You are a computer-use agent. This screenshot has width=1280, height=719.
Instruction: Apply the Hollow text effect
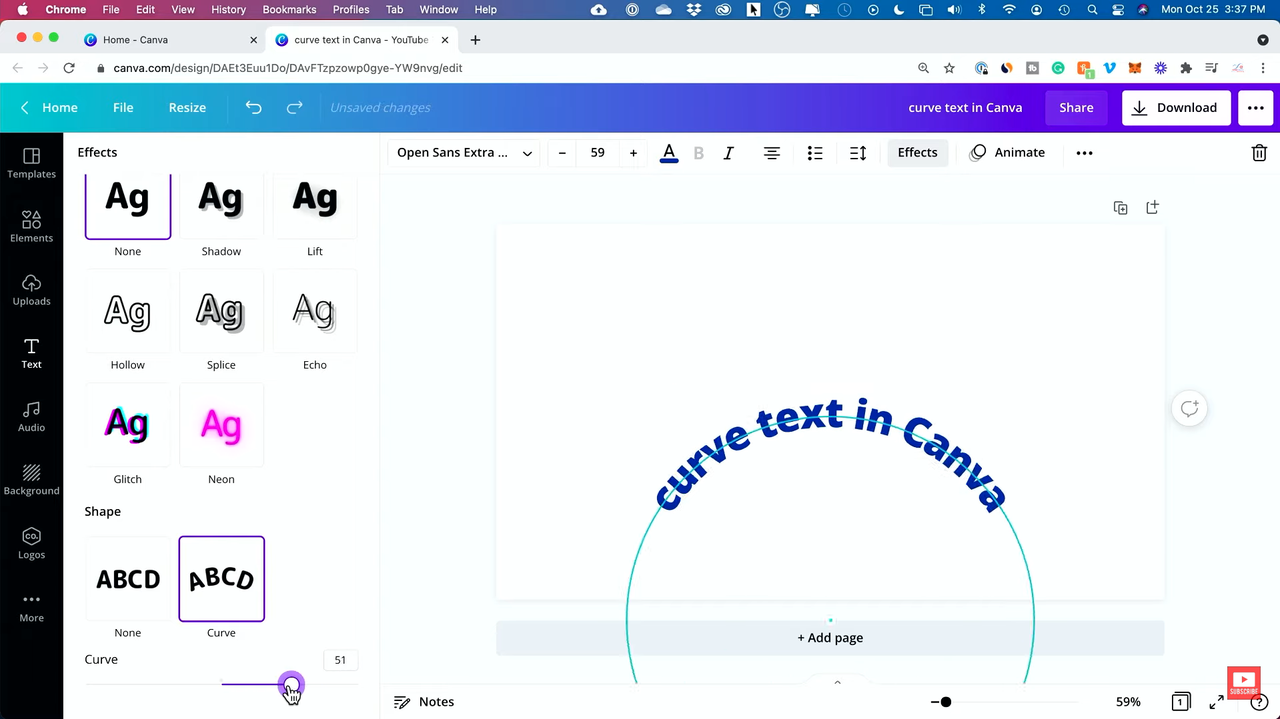[128, 311]
